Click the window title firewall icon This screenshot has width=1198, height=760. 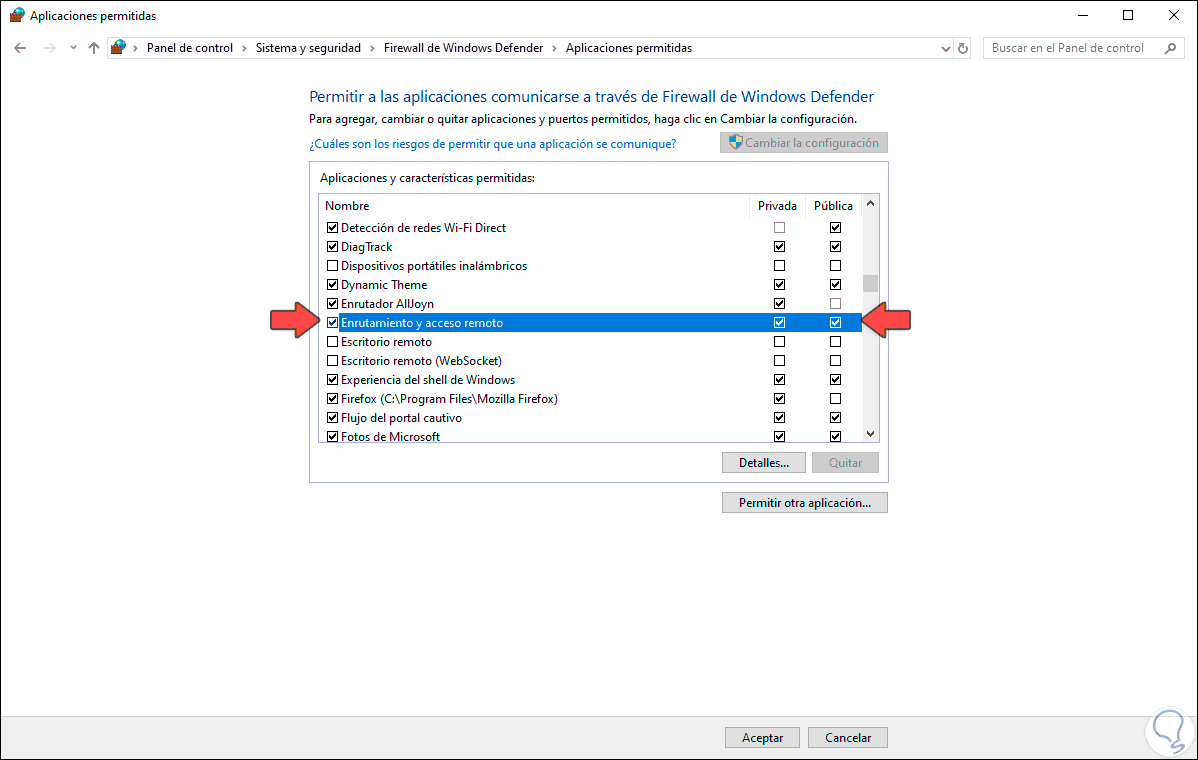click(17, 15)
